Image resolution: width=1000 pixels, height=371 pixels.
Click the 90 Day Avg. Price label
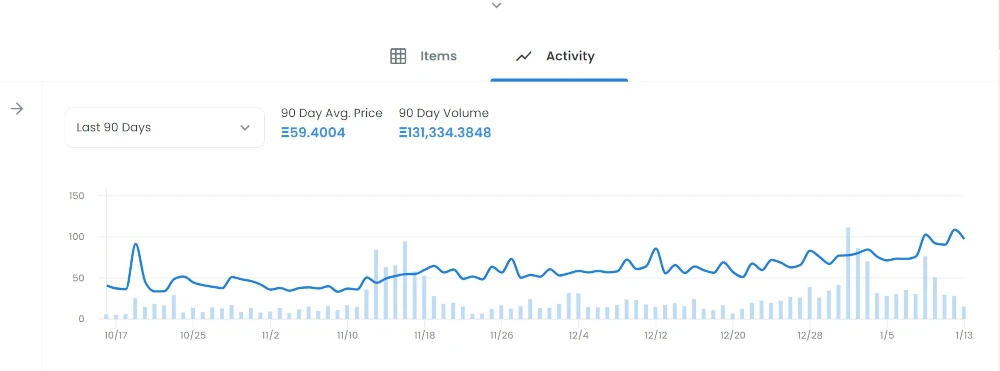click(x=332, y=113)
